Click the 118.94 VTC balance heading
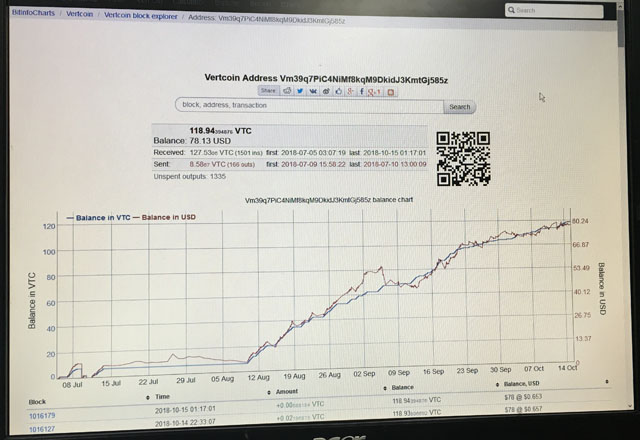The image size is (640, 440). (220, 131)
